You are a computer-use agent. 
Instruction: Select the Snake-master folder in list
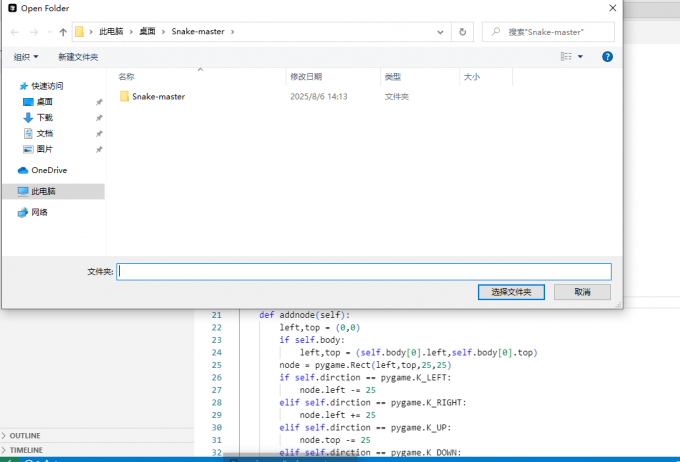[x=158, y=97]
